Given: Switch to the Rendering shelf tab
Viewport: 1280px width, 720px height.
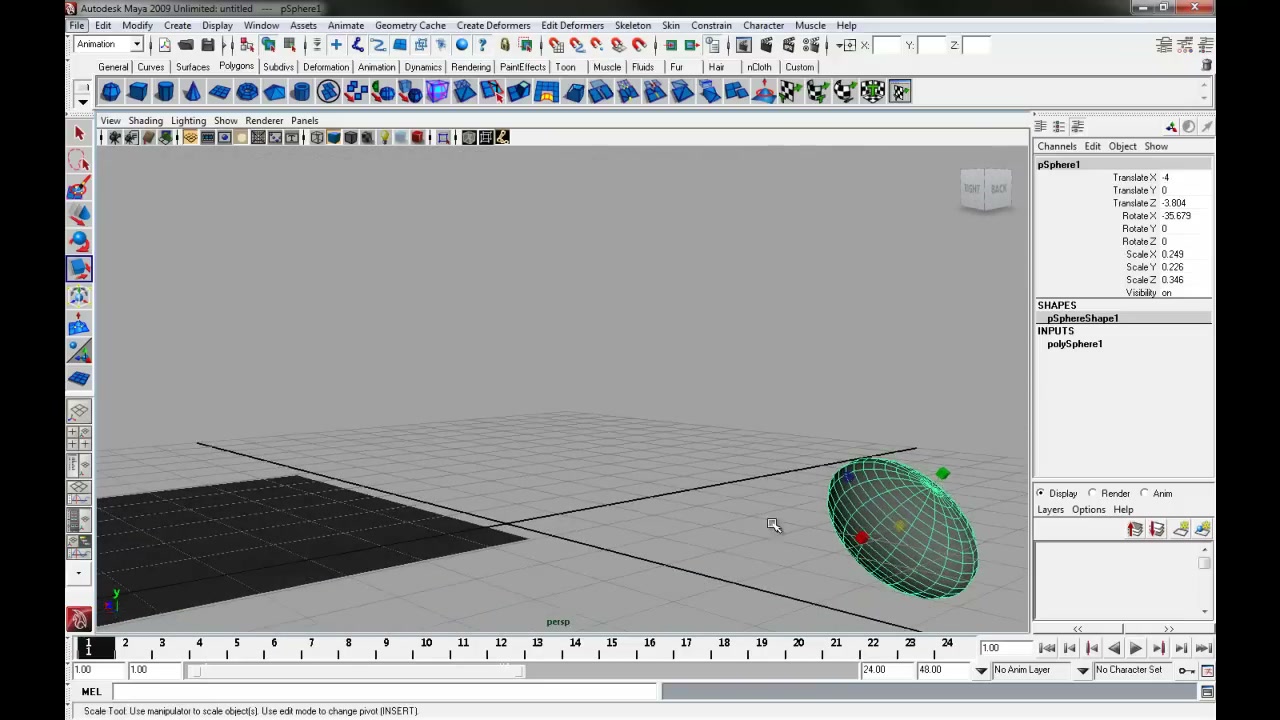Looking at the screenshot, I should (470, 67).
